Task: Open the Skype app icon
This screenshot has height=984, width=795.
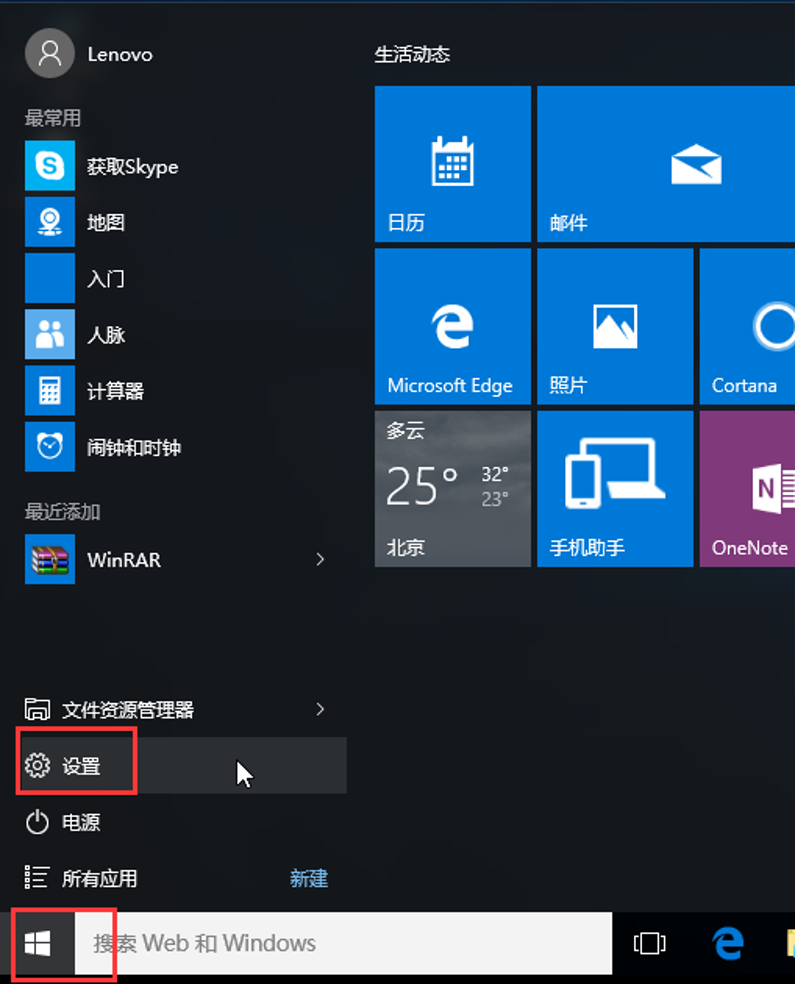Action: 50,166
